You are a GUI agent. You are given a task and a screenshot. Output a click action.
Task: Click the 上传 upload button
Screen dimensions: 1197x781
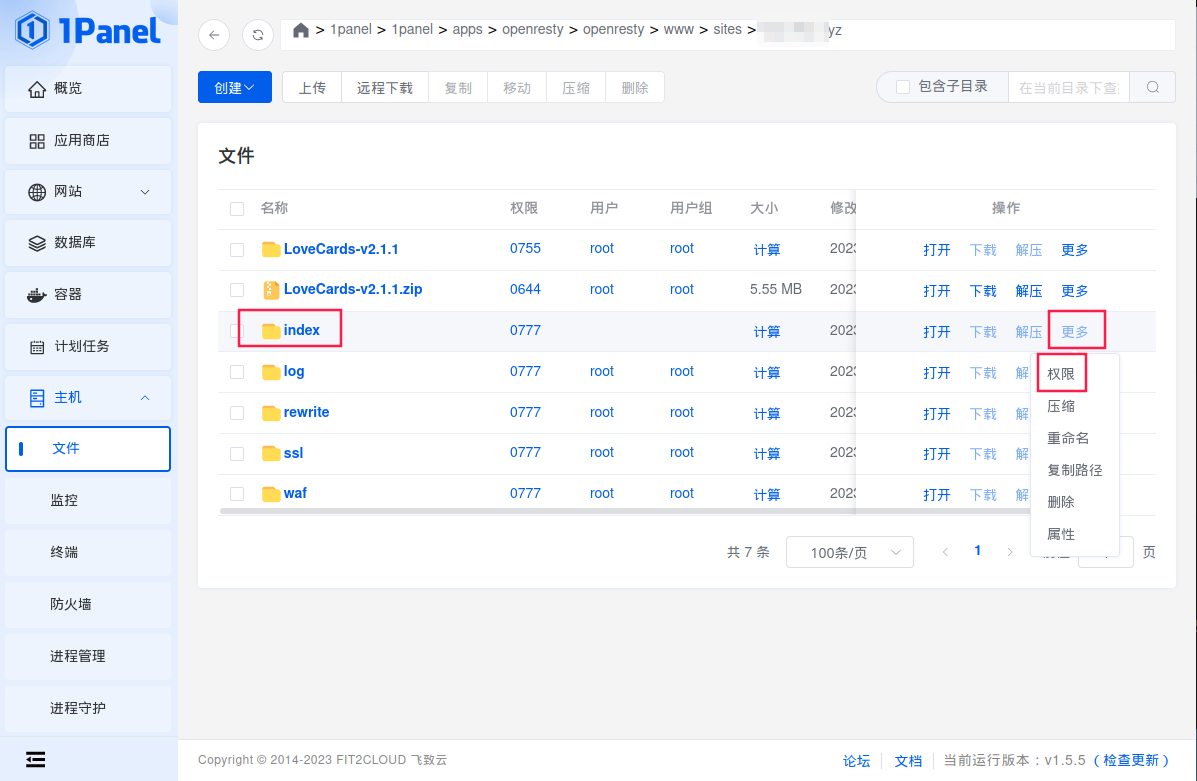pos(312,87)
